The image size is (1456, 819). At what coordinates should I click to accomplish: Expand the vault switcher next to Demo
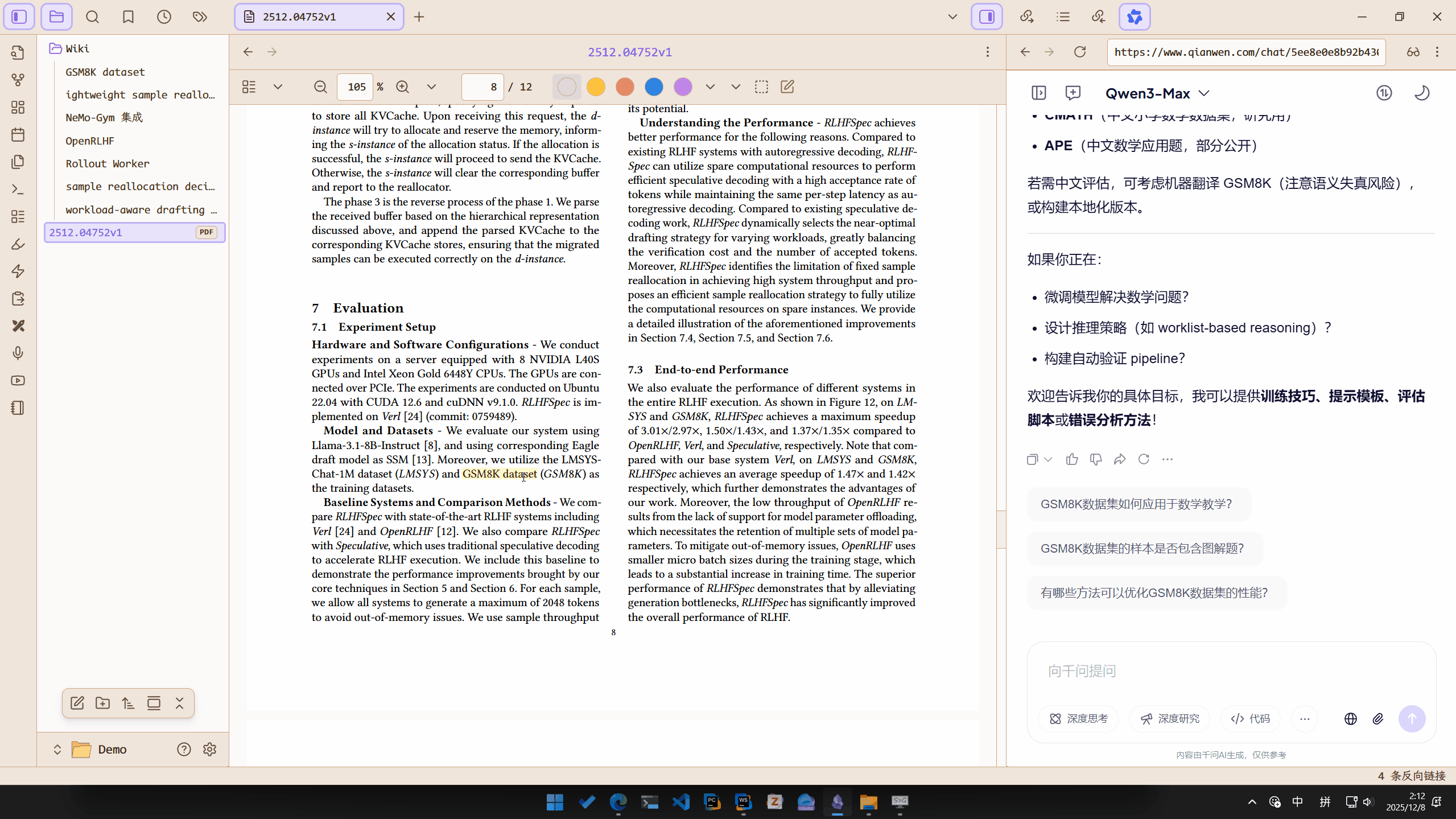tap(57, 750)
